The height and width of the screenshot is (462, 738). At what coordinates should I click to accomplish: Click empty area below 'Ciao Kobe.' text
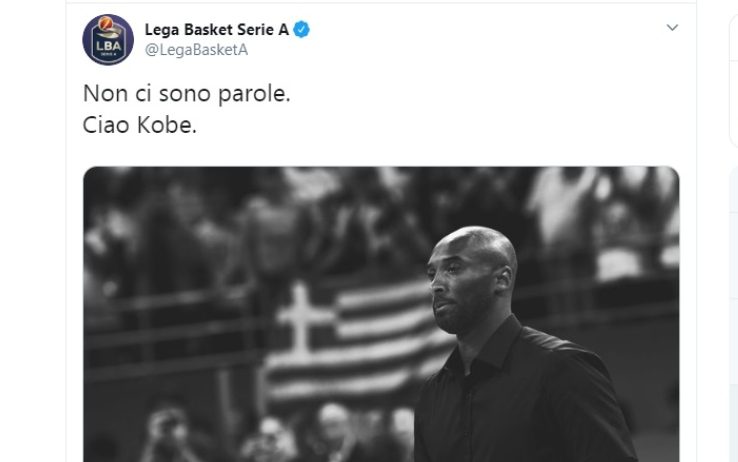[x=381, y=151]
